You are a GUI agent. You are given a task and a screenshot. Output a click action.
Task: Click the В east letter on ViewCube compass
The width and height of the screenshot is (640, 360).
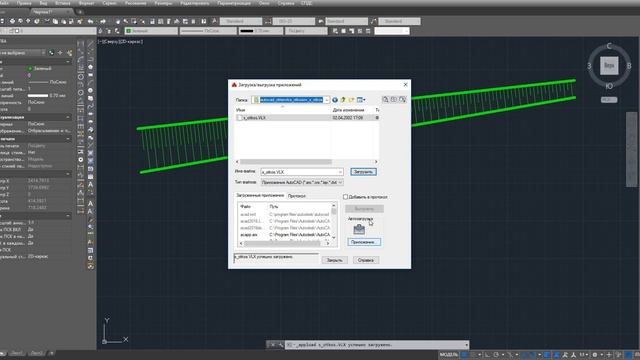(629, 66)
